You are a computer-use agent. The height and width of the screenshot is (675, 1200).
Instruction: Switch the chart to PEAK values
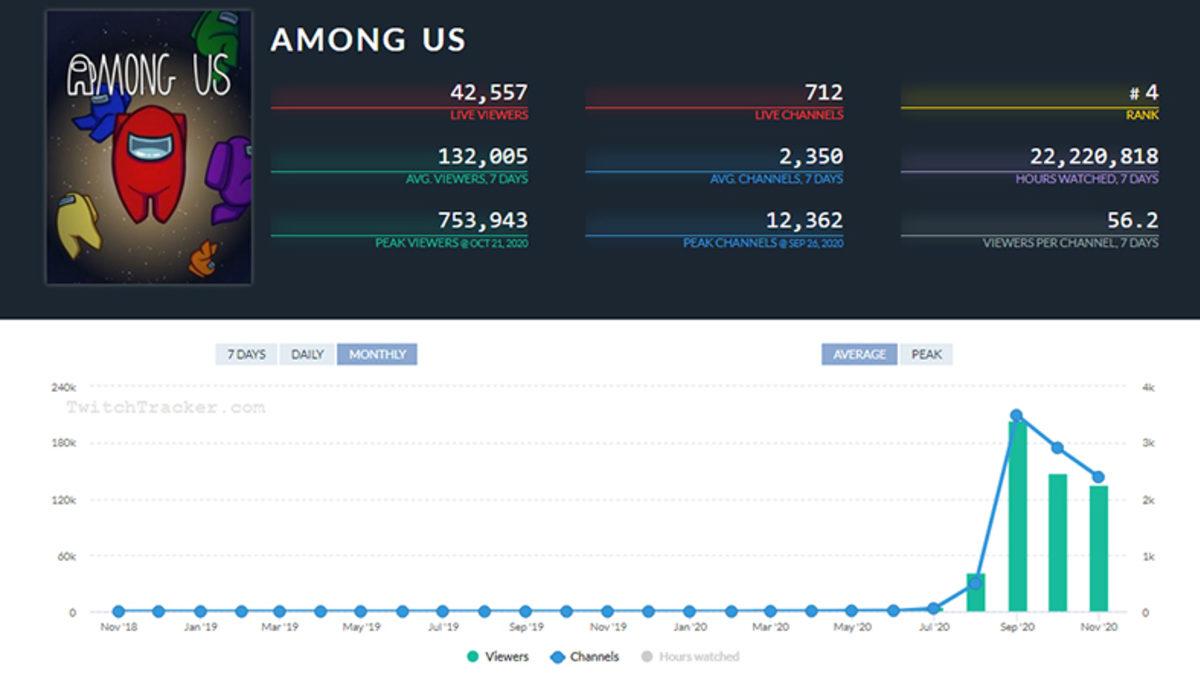[x=925, y=354]
